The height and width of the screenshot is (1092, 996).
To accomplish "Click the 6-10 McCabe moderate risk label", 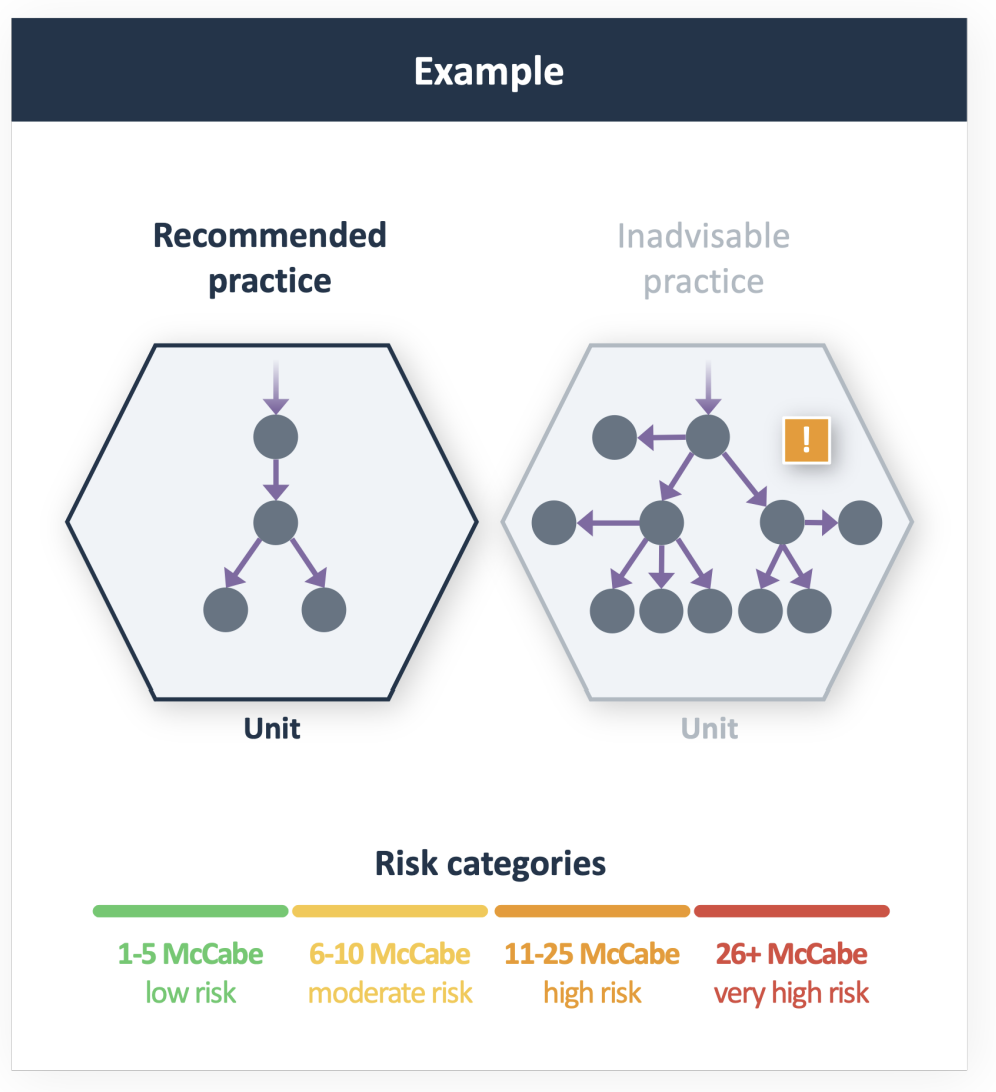I will point(390,973).
